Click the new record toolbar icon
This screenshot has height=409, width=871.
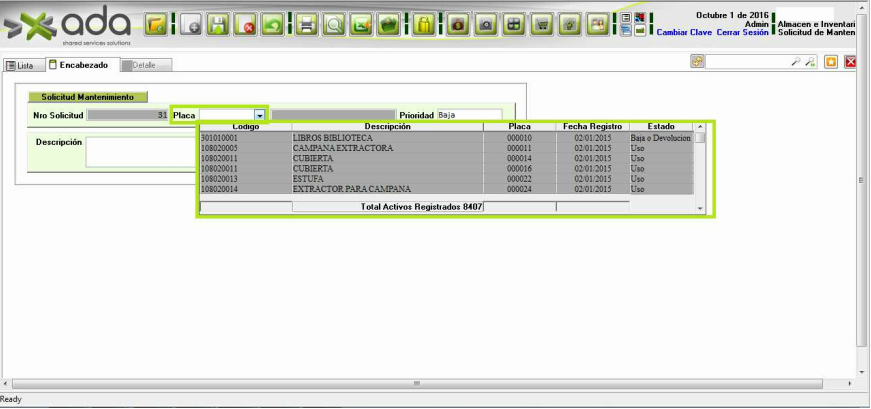(190, 25)
